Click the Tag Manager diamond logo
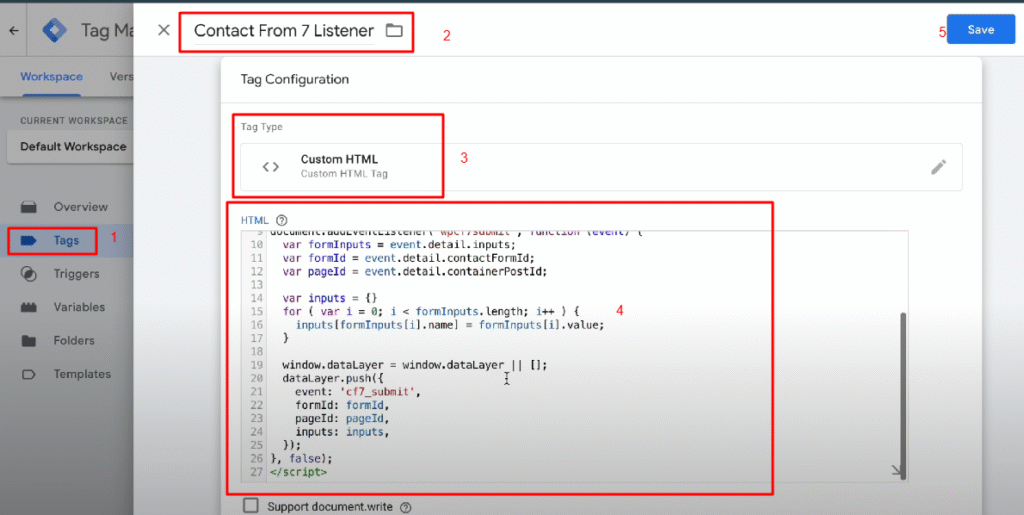The image size is (1024, 515). (55, 31)
